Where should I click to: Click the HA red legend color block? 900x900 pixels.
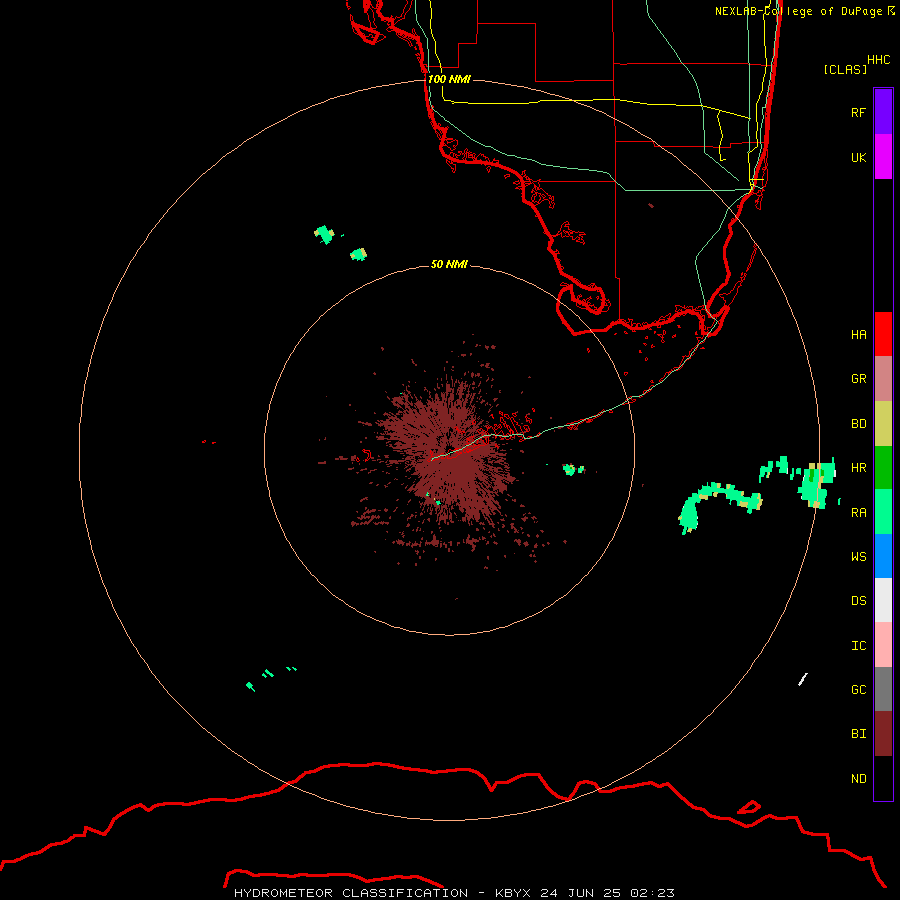click(883, 334)
